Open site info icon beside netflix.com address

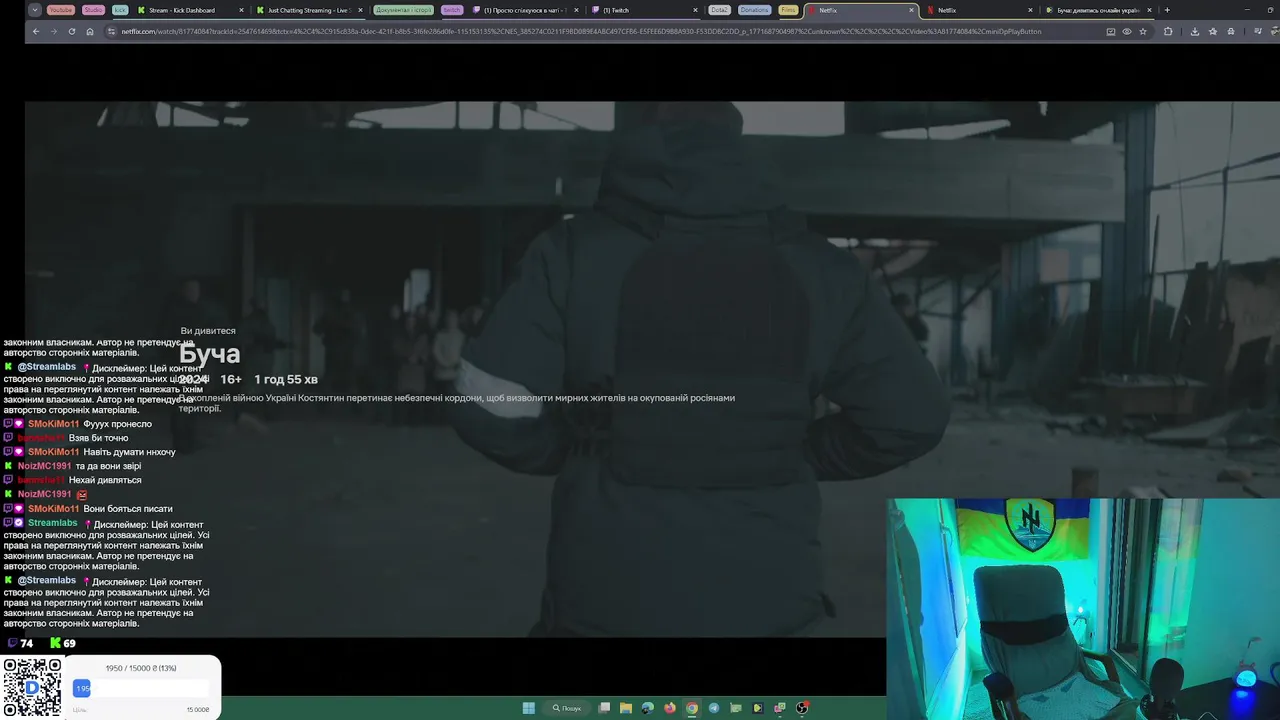click(x=112, y=31)
